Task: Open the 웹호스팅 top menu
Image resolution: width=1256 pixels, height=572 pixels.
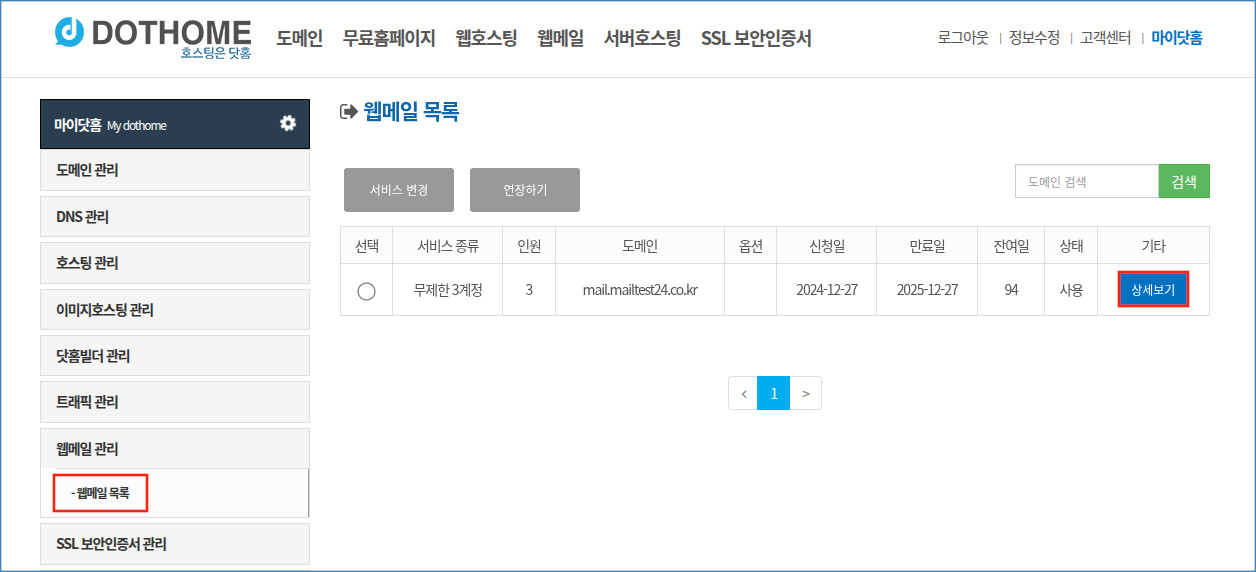Action: pyautogui.click(x=486, y=39)
